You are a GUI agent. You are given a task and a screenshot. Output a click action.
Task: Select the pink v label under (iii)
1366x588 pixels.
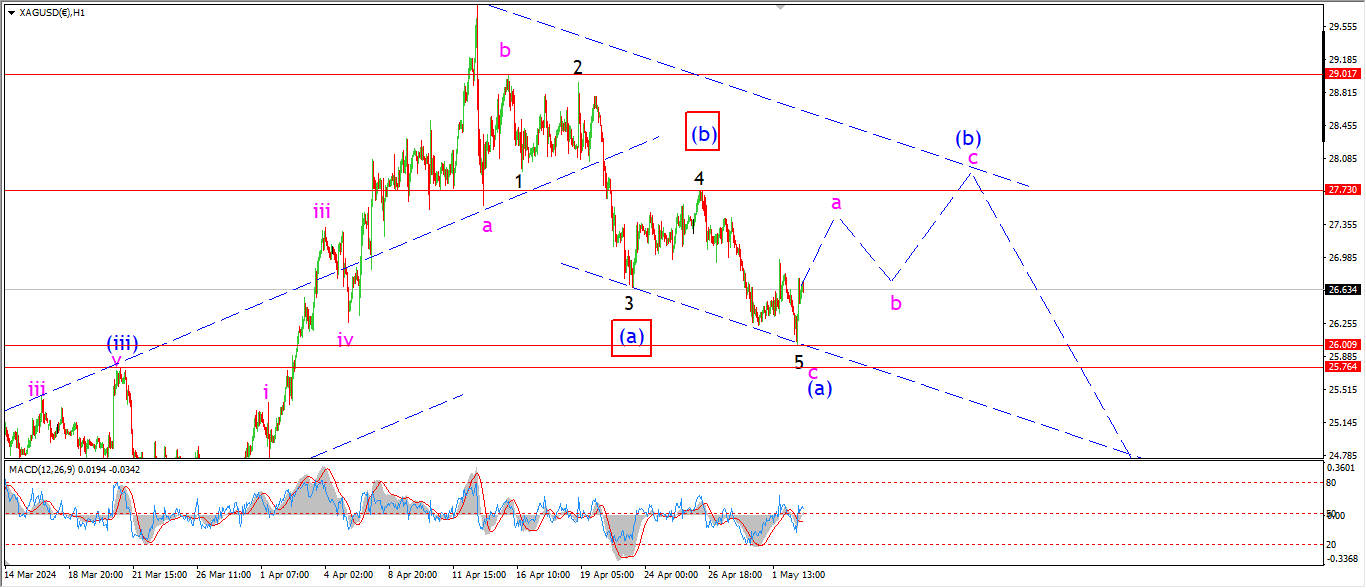tap(117, 361)
